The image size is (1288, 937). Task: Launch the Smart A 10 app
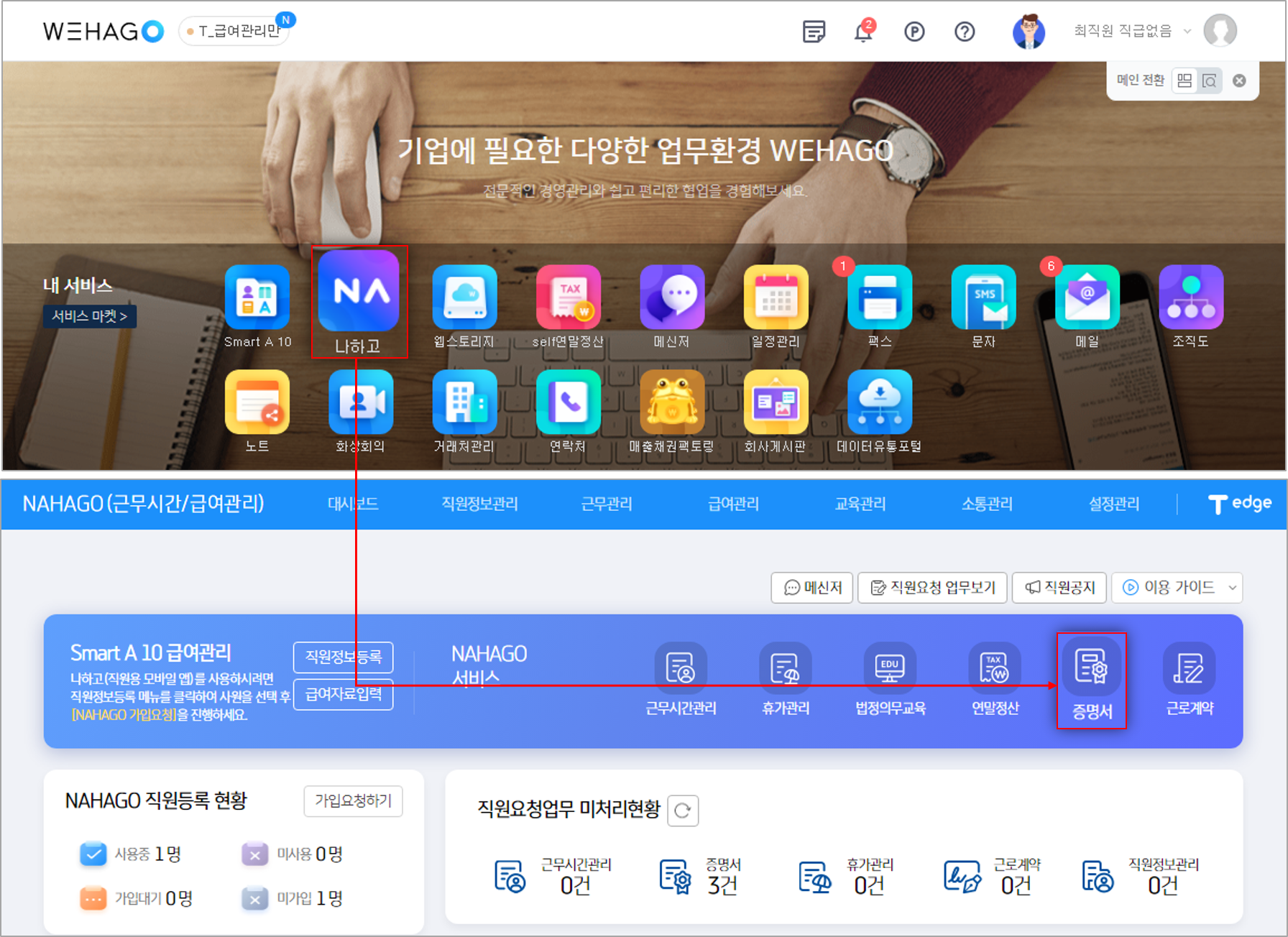pyautogui.click(x=257, y=297)
